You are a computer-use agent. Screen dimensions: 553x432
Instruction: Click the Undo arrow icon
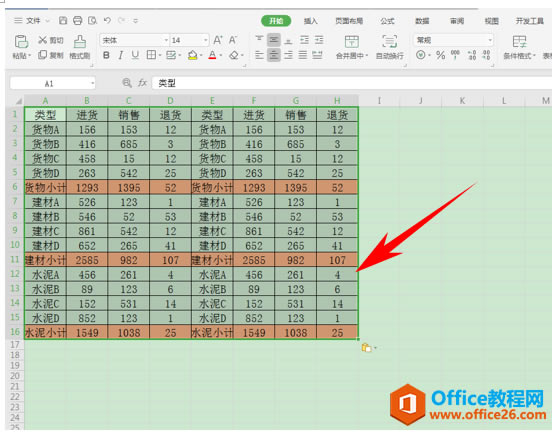click(x=107, y=20)
